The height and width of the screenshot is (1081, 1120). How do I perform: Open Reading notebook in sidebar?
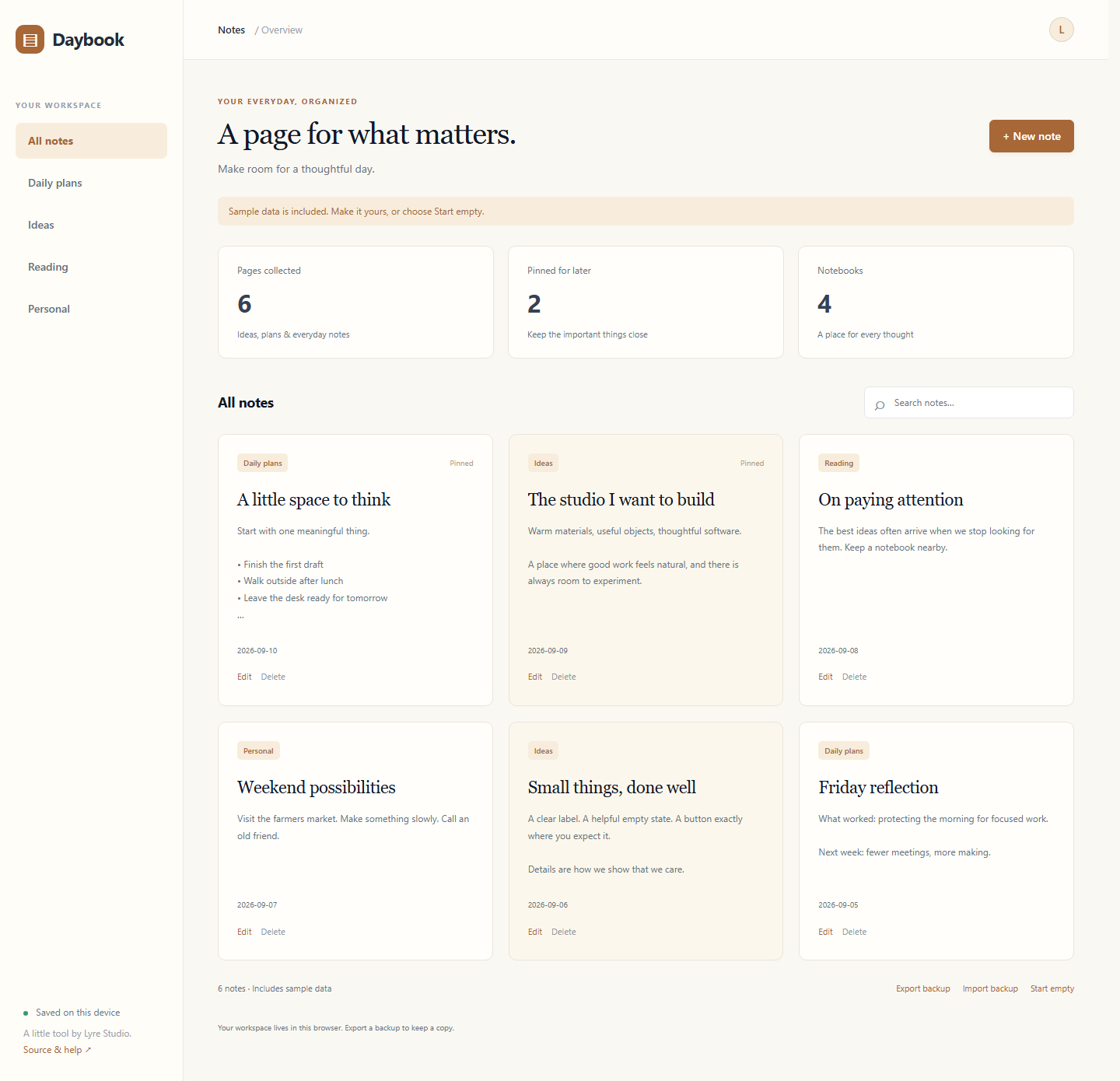tap(91, 267)
